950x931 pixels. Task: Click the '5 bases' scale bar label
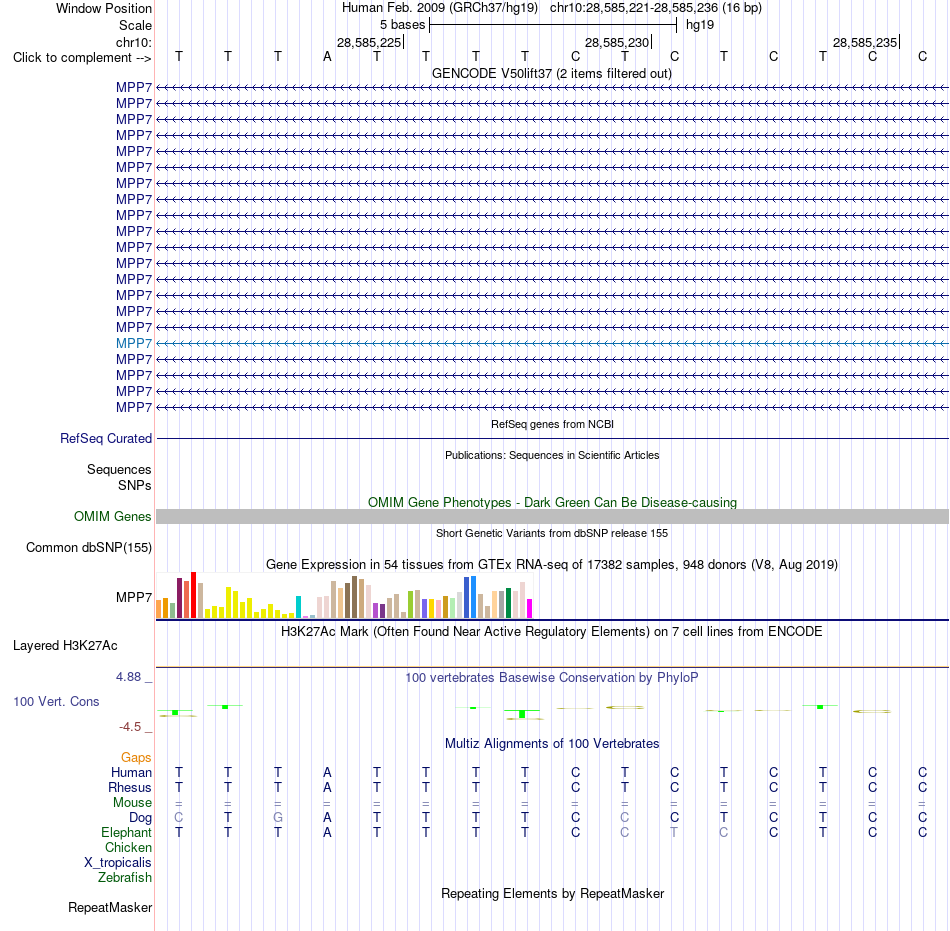402,25
